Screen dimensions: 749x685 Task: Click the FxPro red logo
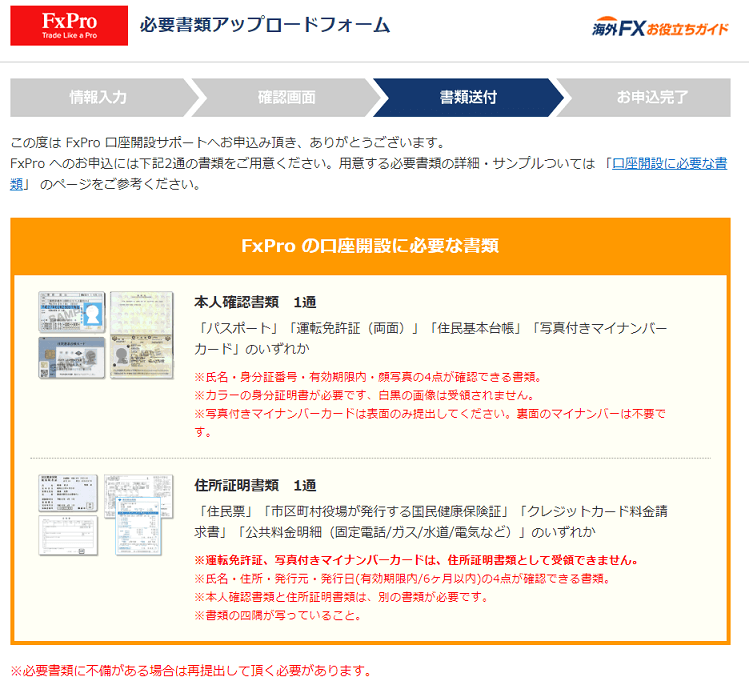coord(69,26)
